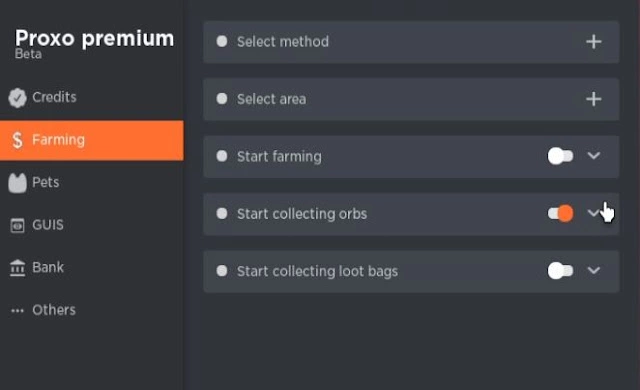Click the plus icon on Select area
Viewport: 640px width, 390px height.
click(x=593, y=99)
